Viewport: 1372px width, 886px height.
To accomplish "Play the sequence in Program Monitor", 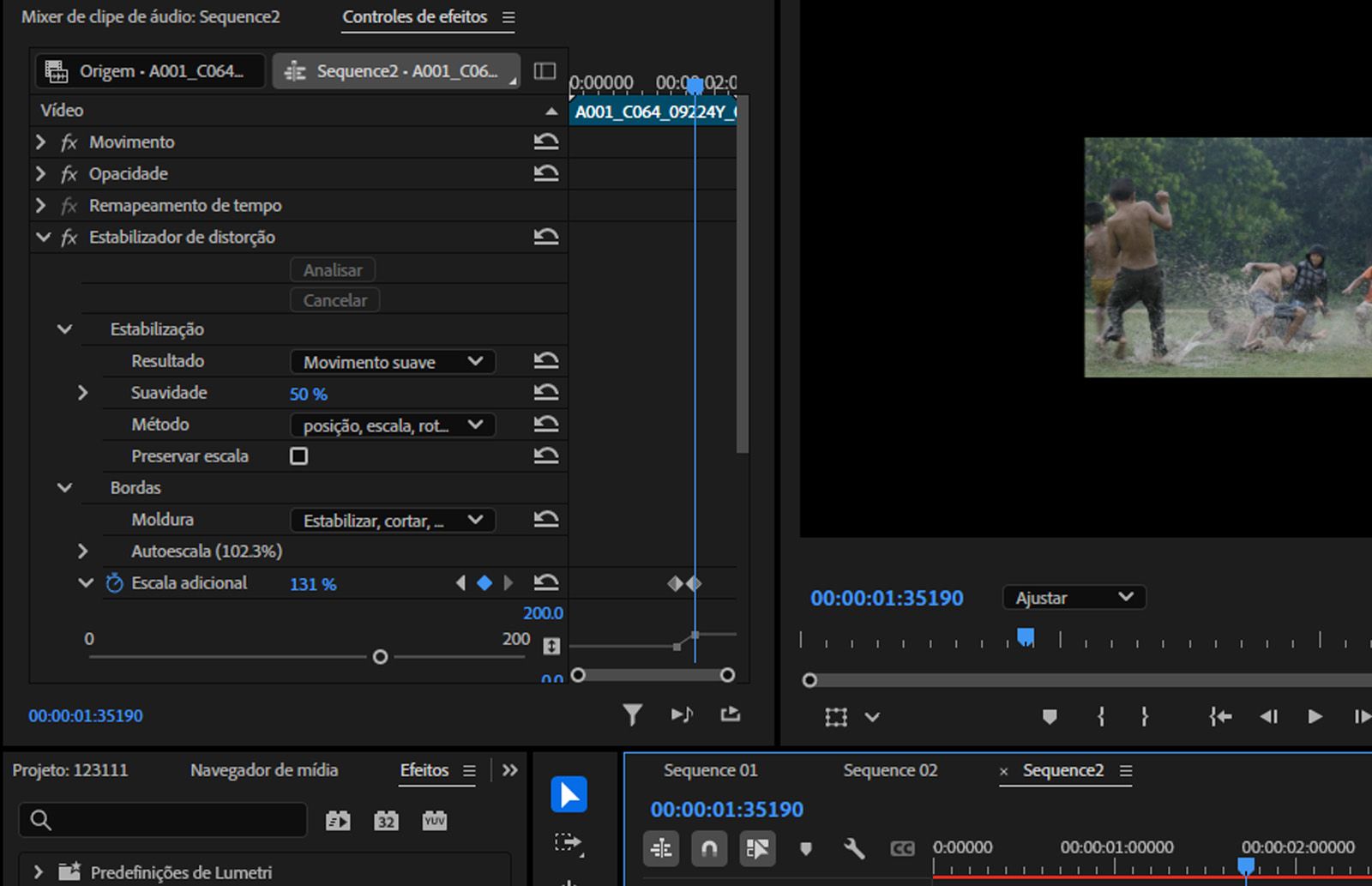I will tap(1315, 717).
